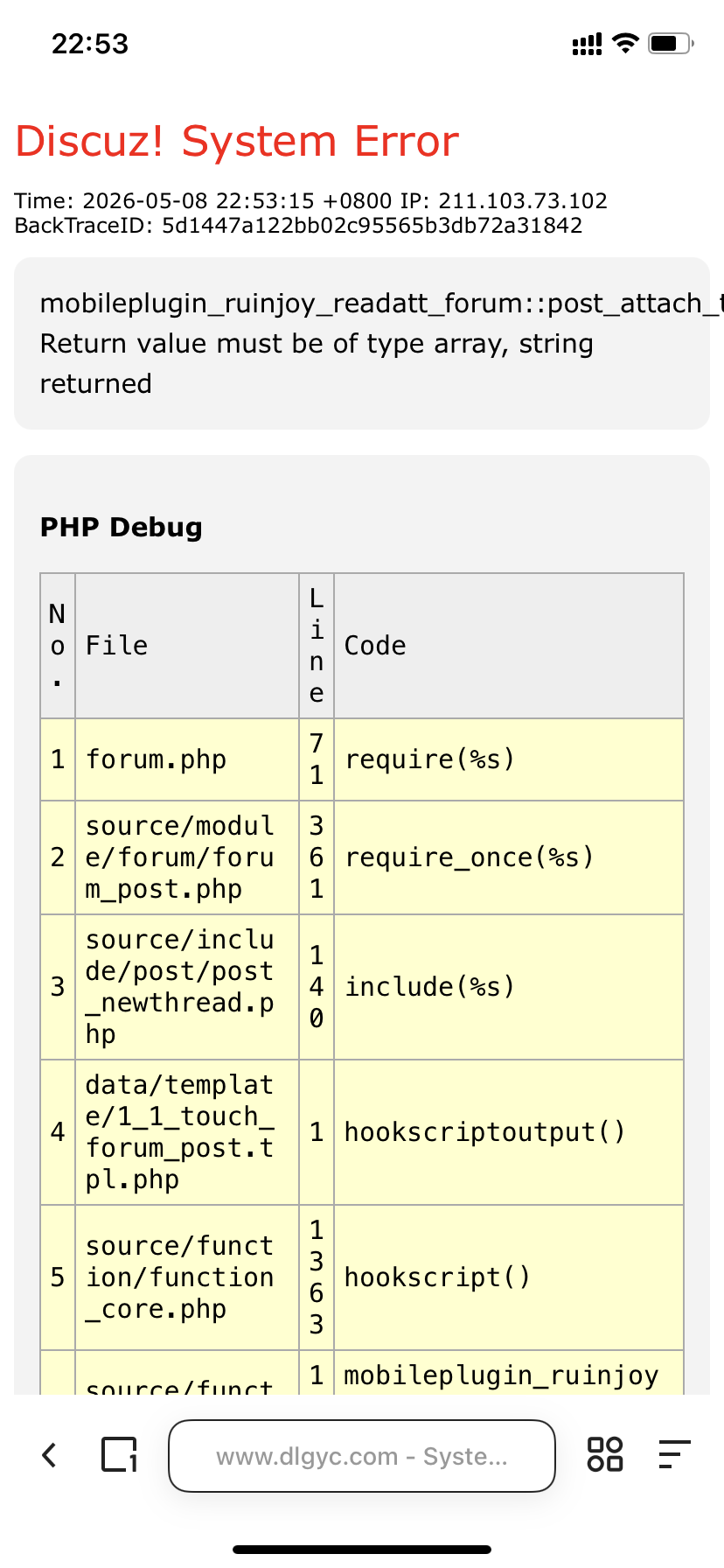Select the hookscript() code cell

tap(509, 1277)
